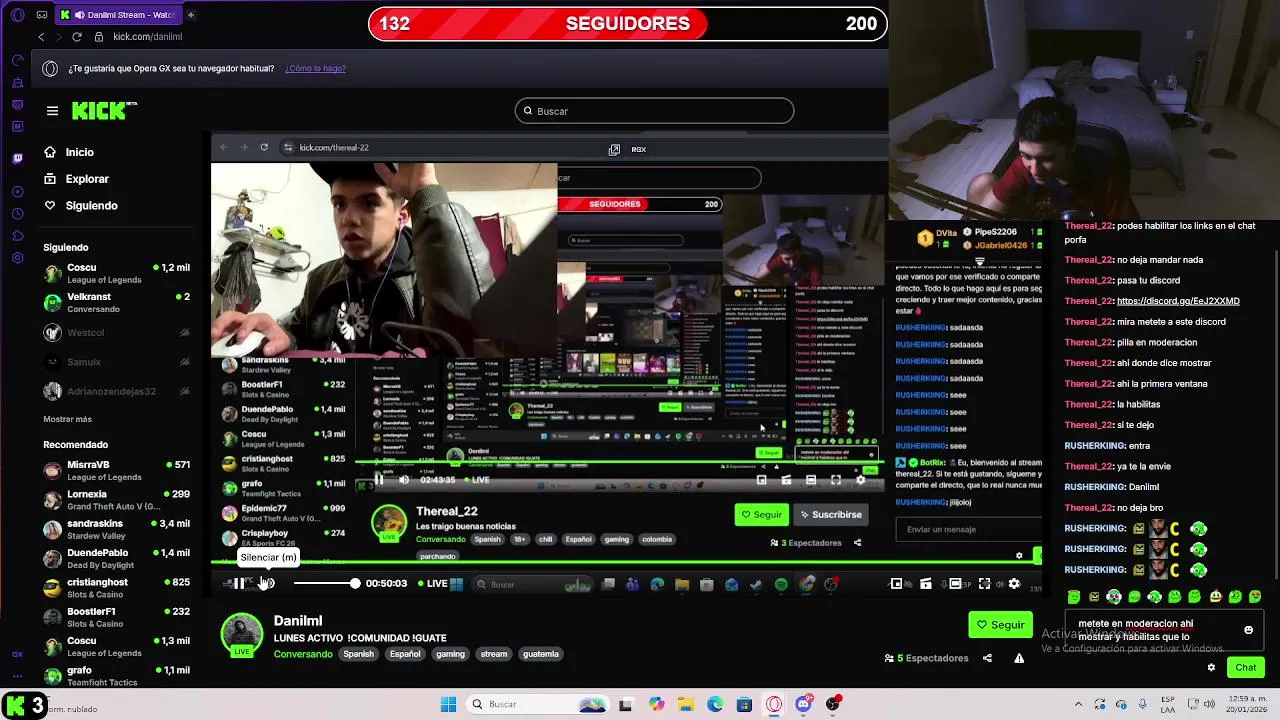This screenshot has height=720, width=1280.
Task: Share the Danilml stream via share icon
Action: coord(987,658)
